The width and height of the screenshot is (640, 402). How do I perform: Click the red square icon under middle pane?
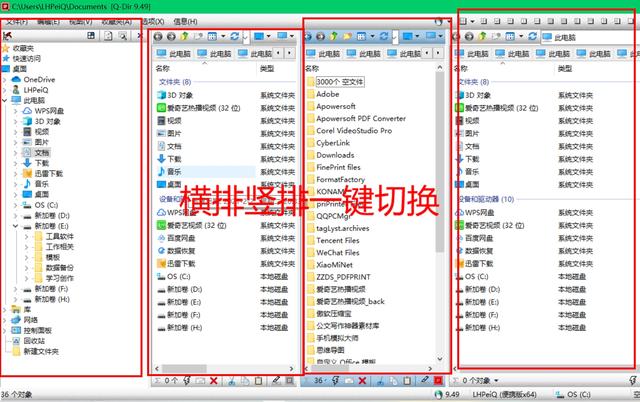[438, 381]
